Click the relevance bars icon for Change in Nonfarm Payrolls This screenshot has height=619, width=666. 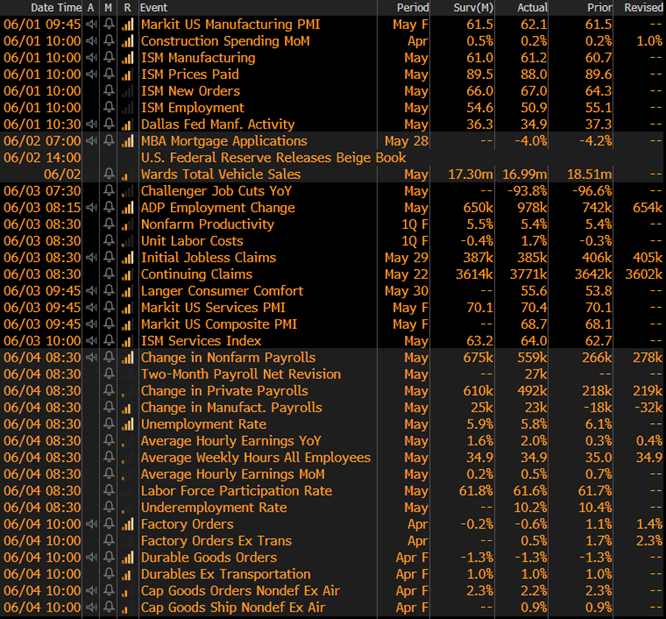[x=127, y=358]
